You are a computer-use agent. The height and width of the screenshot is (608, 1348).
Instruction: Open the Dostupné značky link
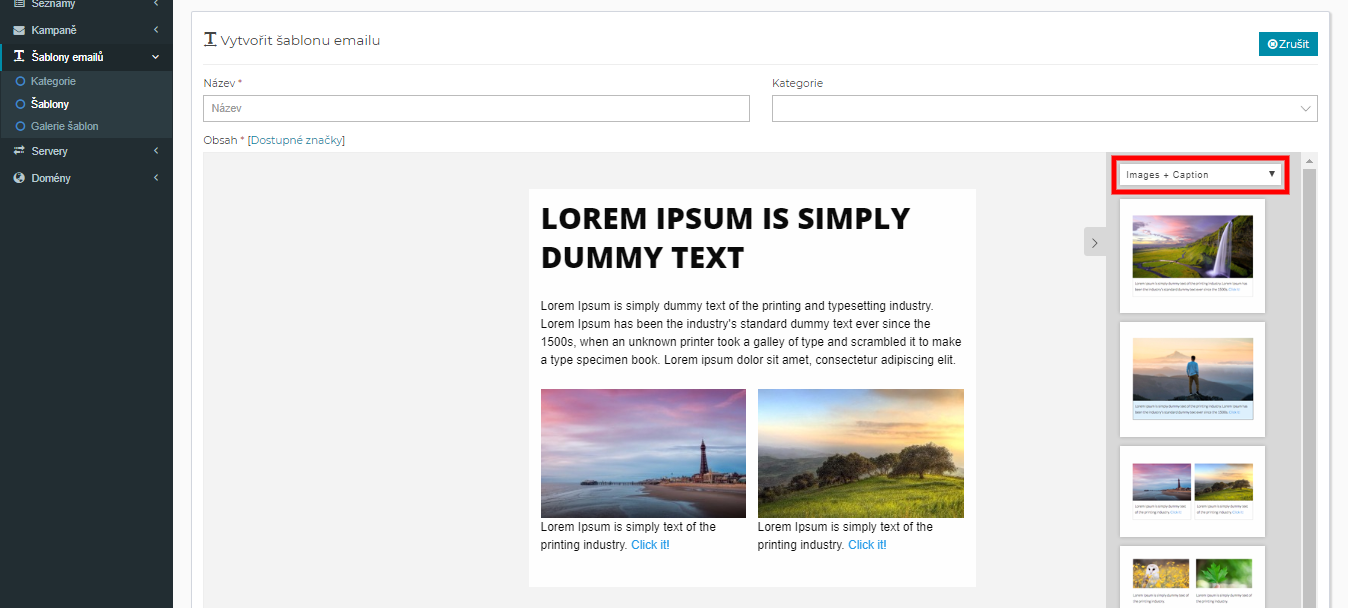click(x=296, y=140)
